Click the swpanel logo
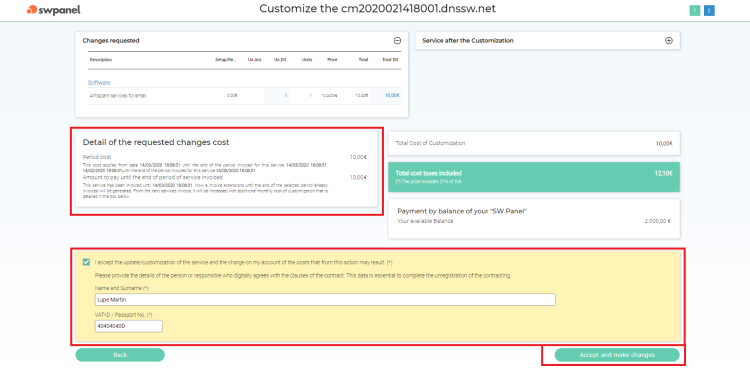The image size is (750, 368). [54, 10]
